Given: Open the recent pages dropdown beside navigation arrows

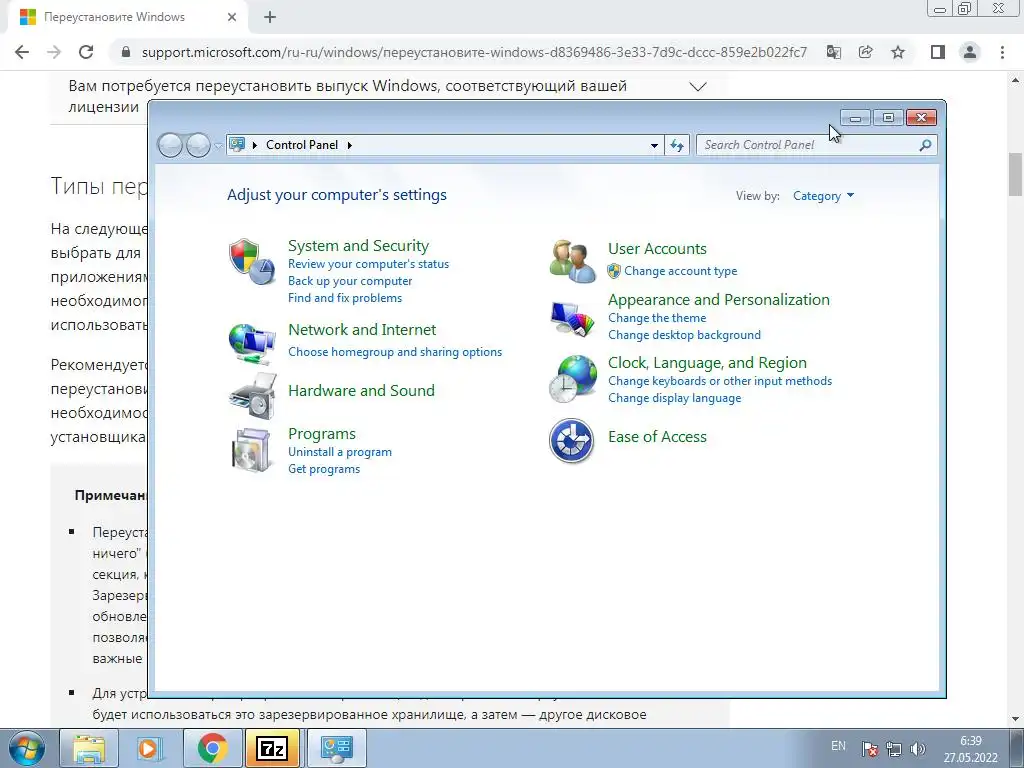Looking at the screenshot, I should [217, 146].
